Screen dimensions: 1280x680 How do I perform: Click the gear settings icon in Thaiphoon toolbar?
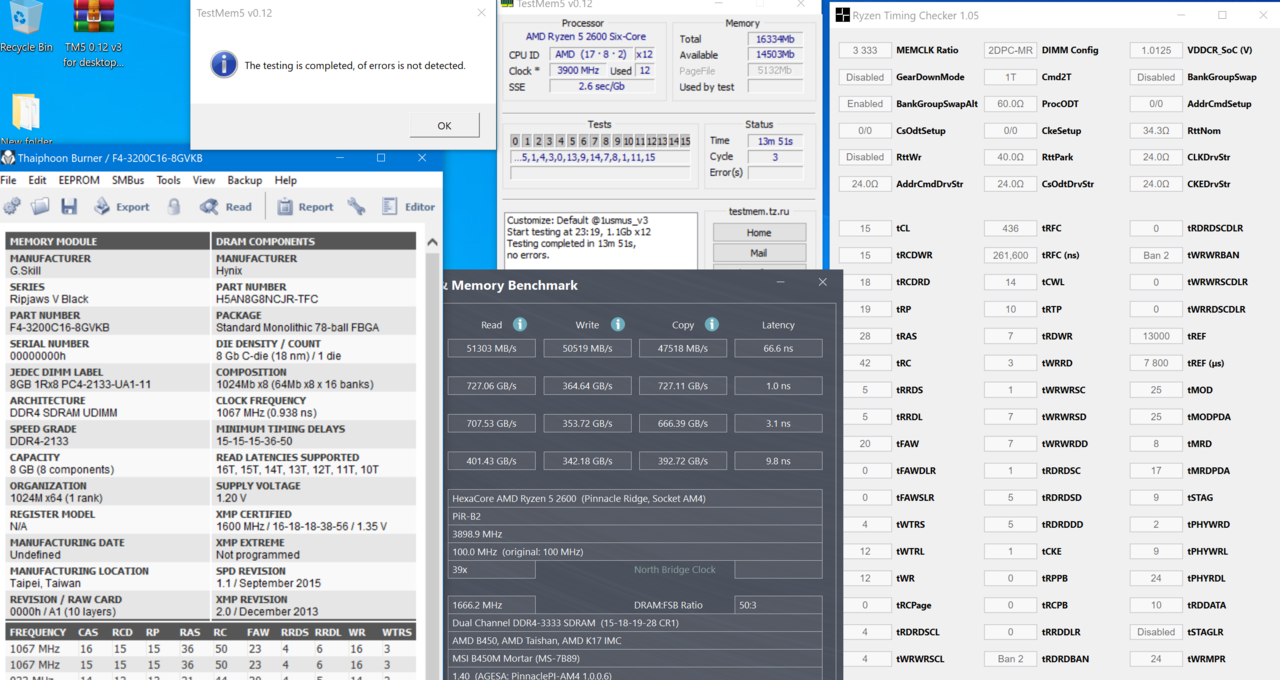click(x=12, y=207)
